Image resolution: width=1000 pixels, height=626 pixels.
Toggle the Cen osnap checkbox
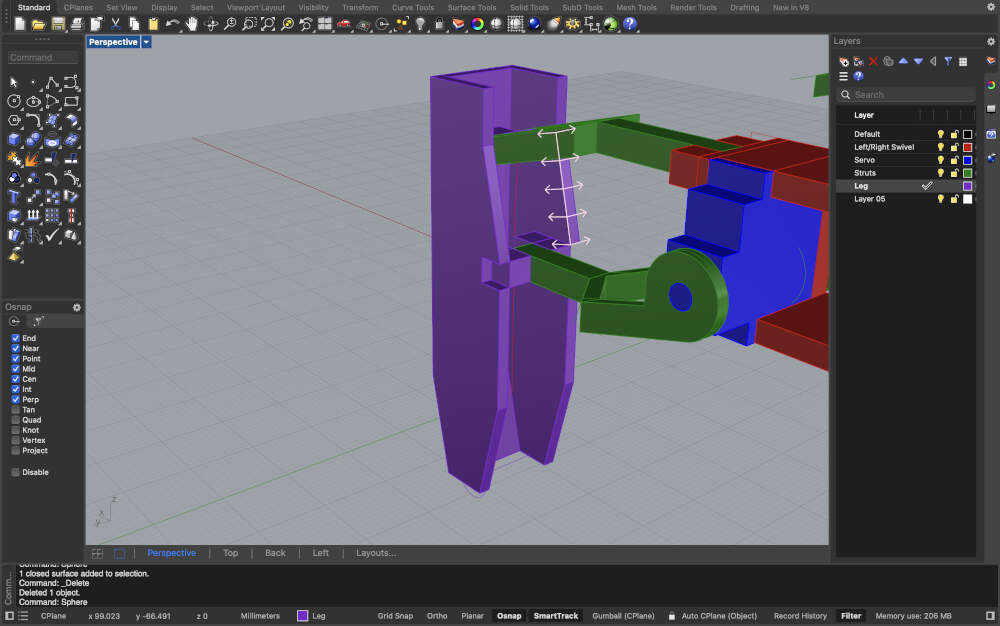[x=15, y=379]
